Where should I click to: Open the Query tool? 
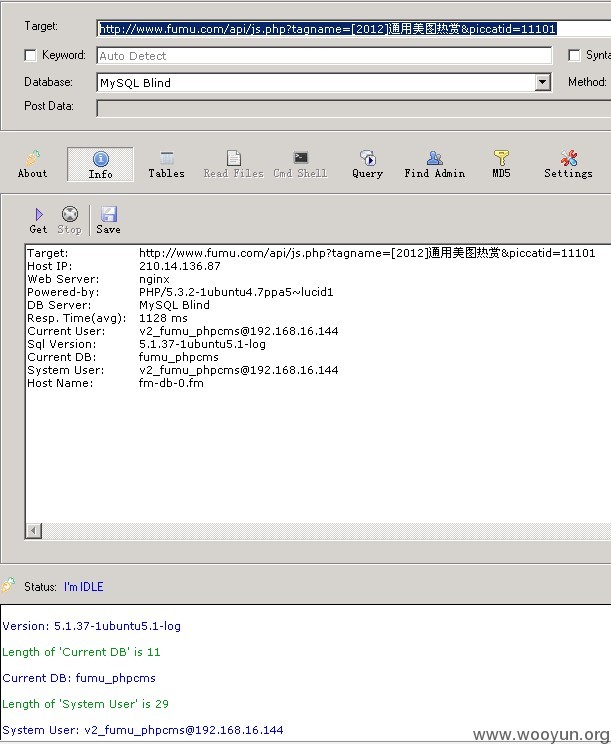click(x=367, y=164)
